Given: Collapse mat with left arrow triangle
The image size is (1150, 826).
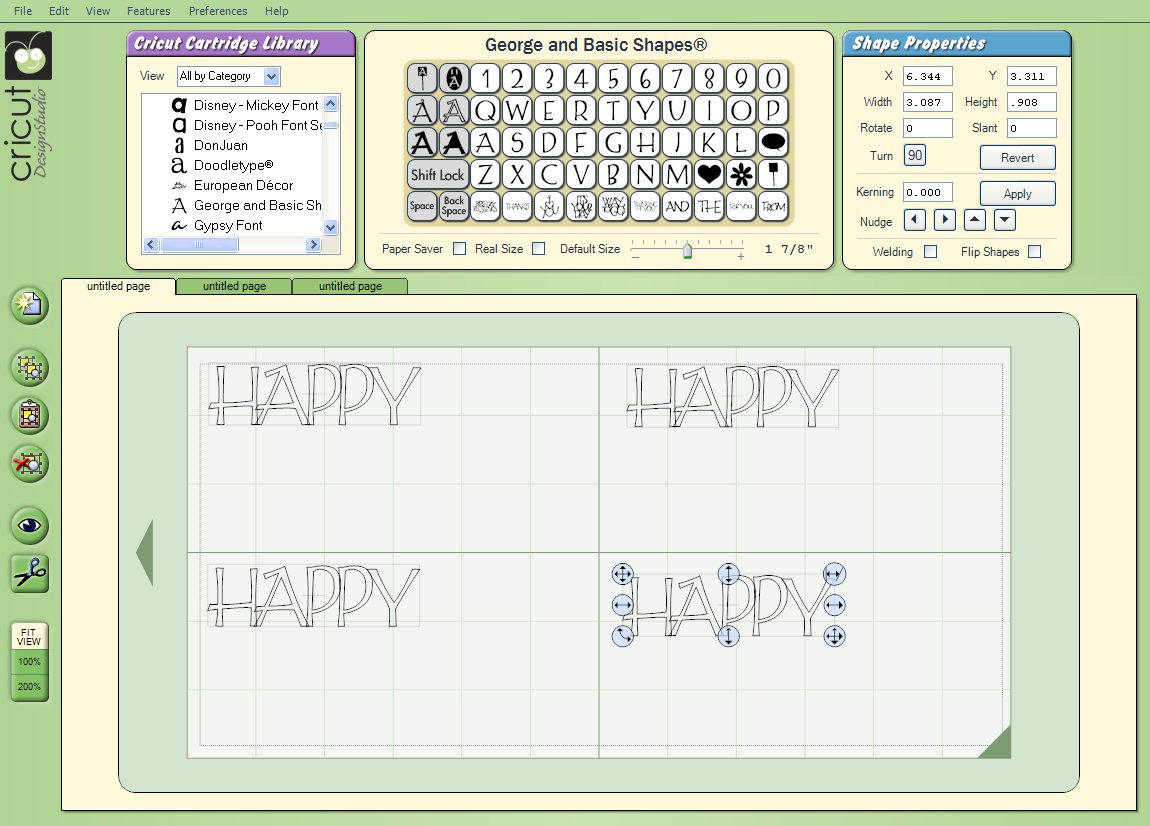Looking at the screenshot, I should (x=145, y=552).
